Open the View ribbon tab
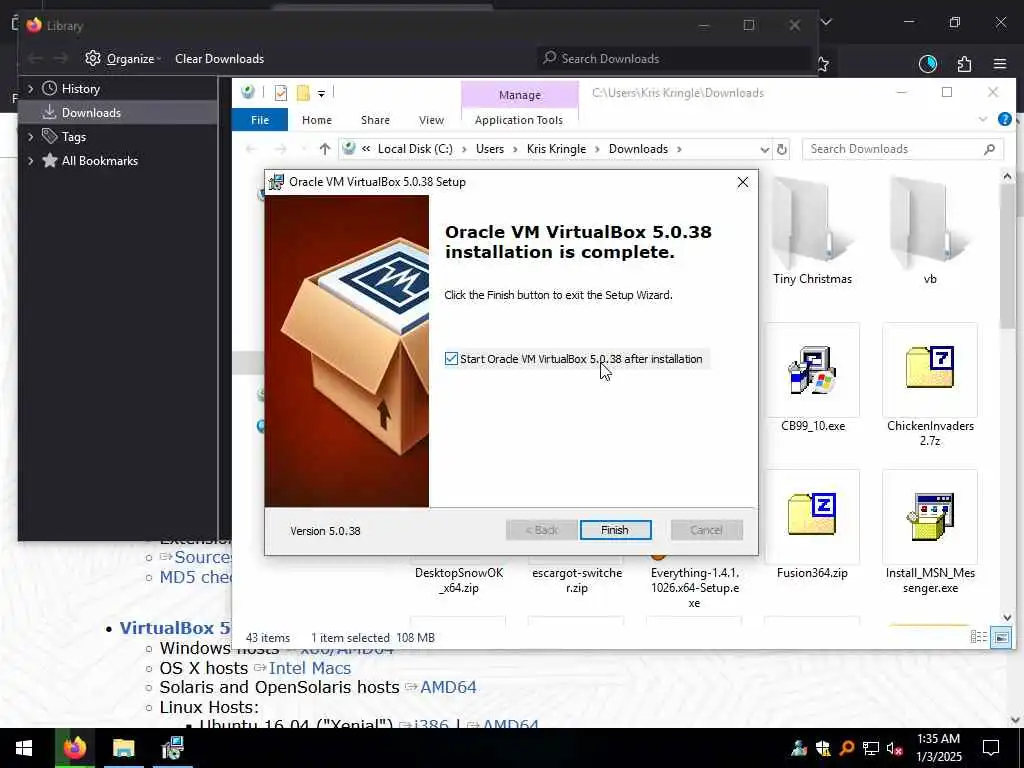Viewport: 1024px width, 768px height. pyautogui.click(x=431, y=120)
